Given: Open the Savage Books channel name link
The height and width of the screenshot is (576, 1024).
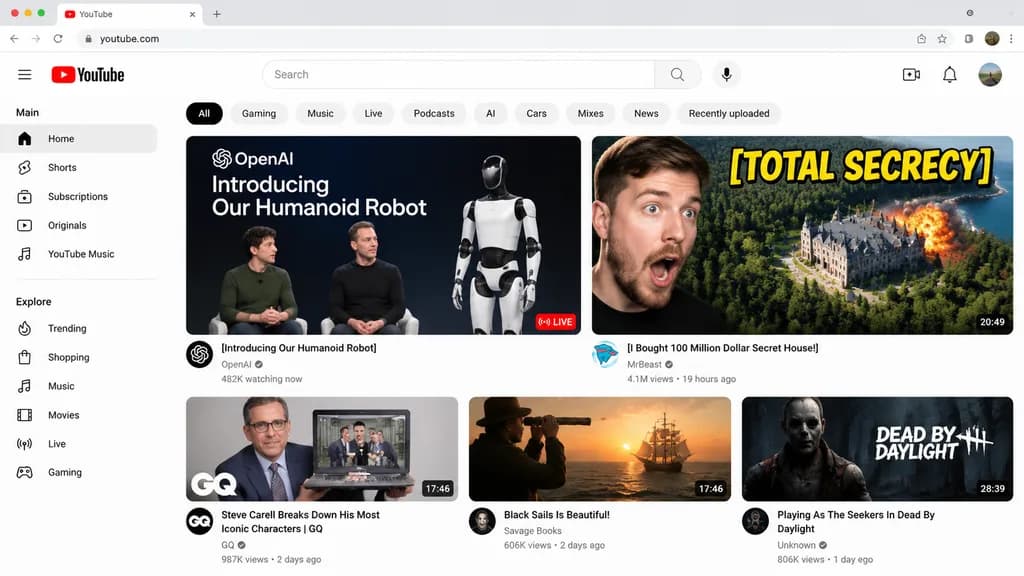Looking at the screenshot, I should (532, 531).
